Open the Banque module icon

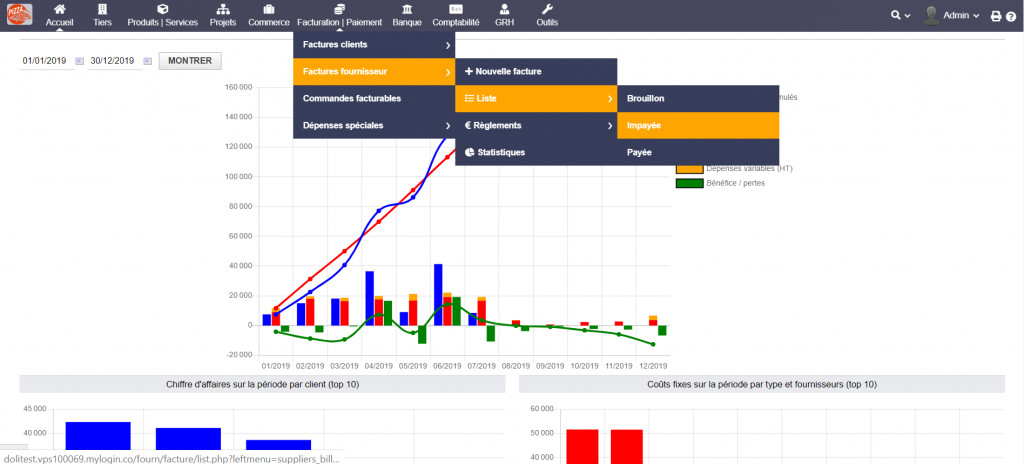(407, 9)
